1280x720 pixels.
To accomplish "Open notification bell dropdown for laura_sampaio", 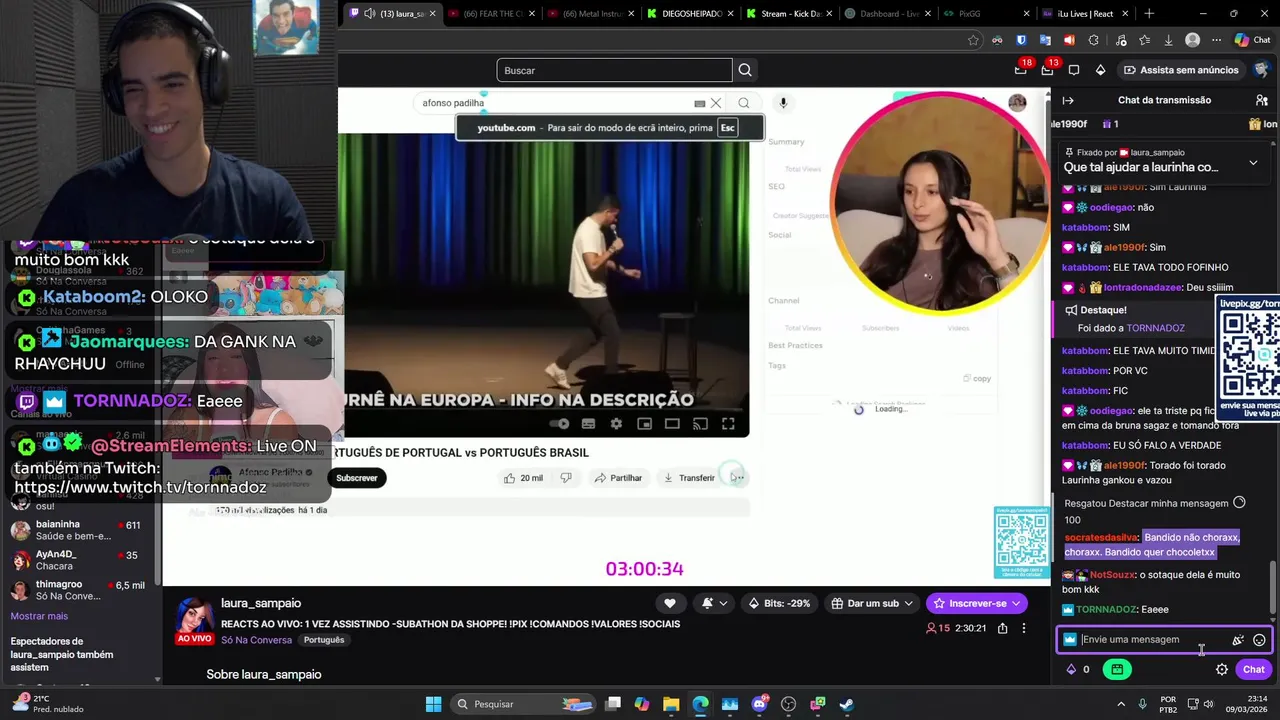I will click(714, 603).
